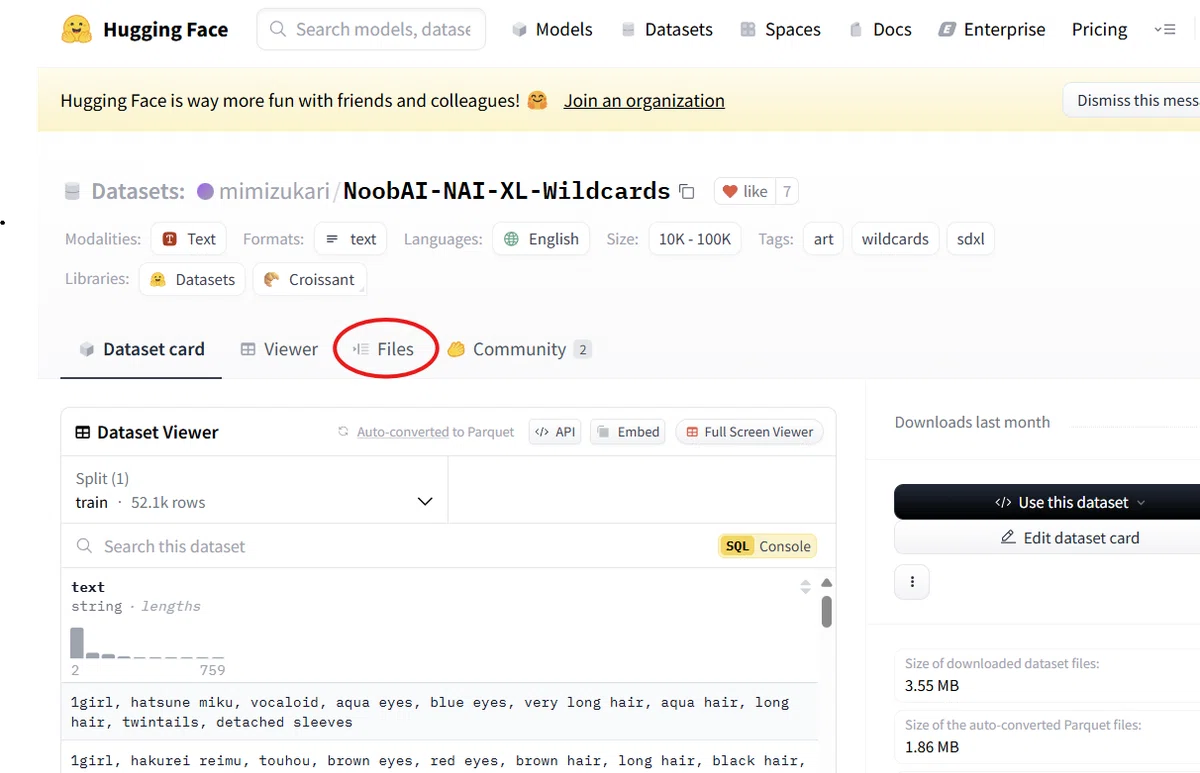Dismiss the organization banner message
This screenshot has height=773, width=1200.
coord(1131,100)
